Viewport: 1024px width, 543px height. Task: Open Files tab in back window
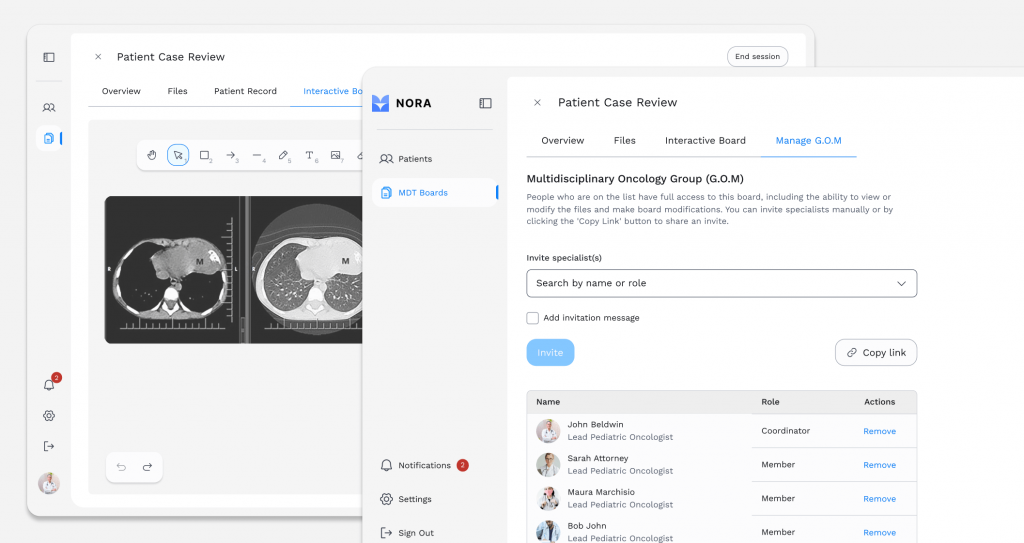pyautogui.click(x=178, y=91)
